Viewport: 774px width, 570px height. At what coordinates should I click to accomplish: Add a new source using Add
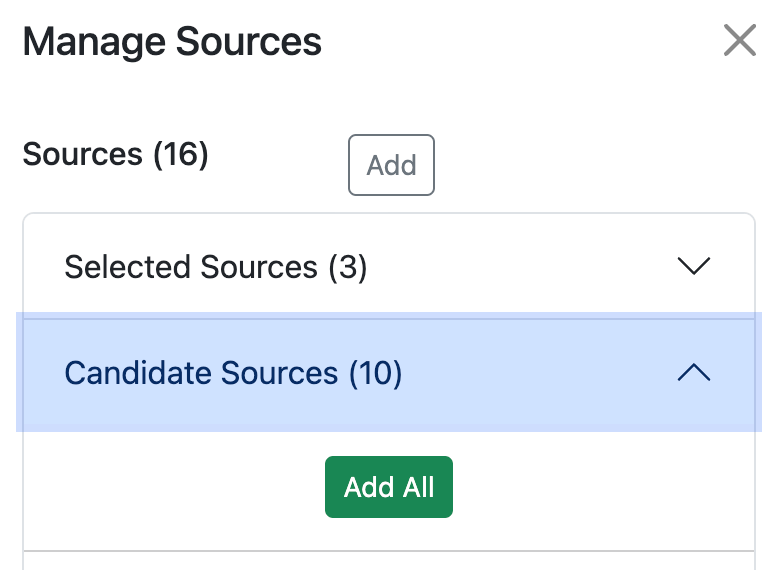click(391, 165)
